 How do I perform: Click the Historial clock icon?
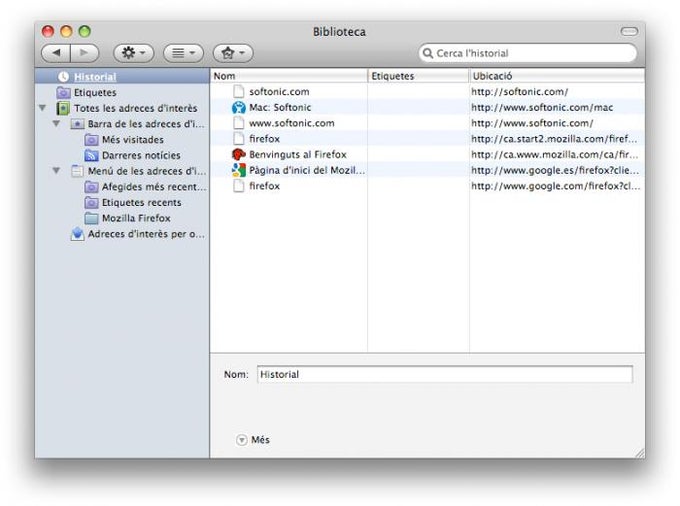click(x=63, y=77)
